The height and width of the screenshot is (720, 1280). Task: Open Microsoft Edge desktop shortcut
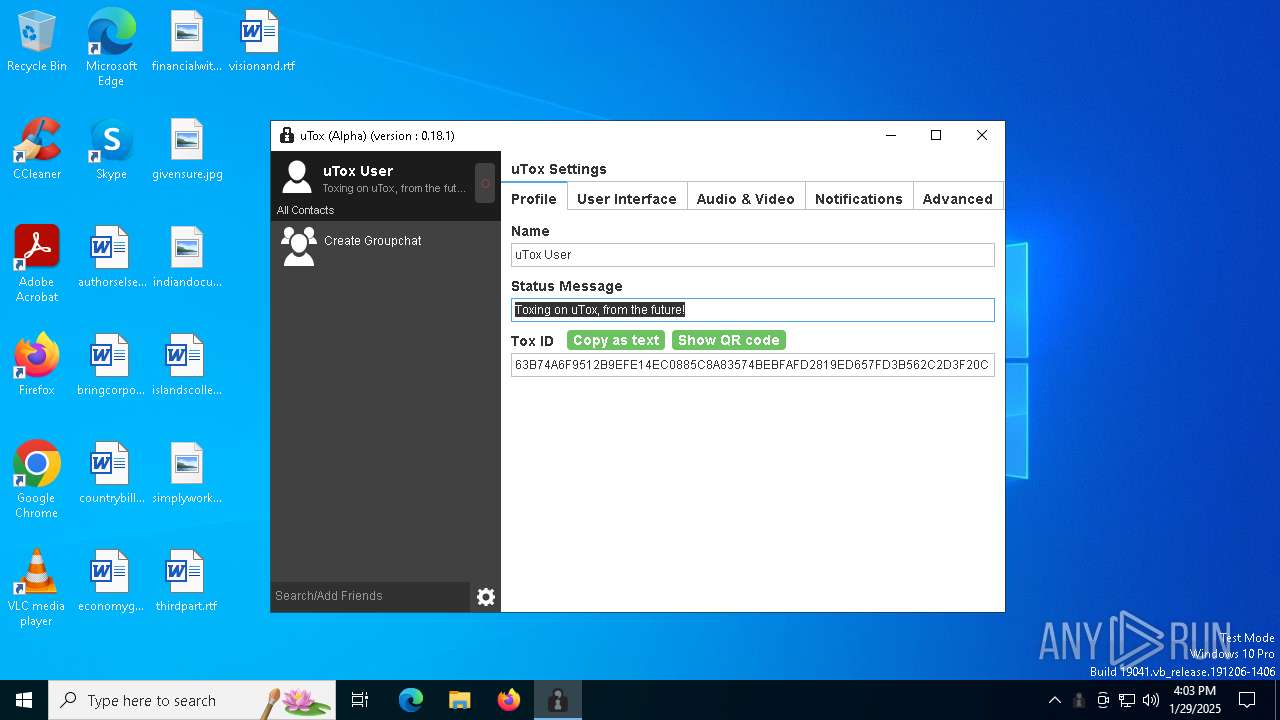111,47
